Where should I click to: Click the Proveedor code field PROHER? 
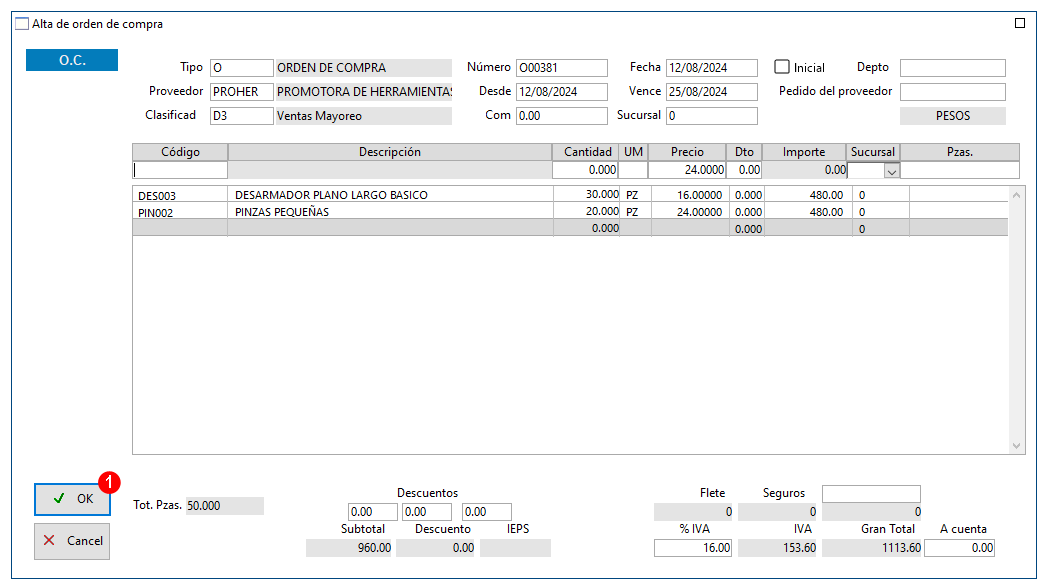pyautogui.click(x=241, y=91)
